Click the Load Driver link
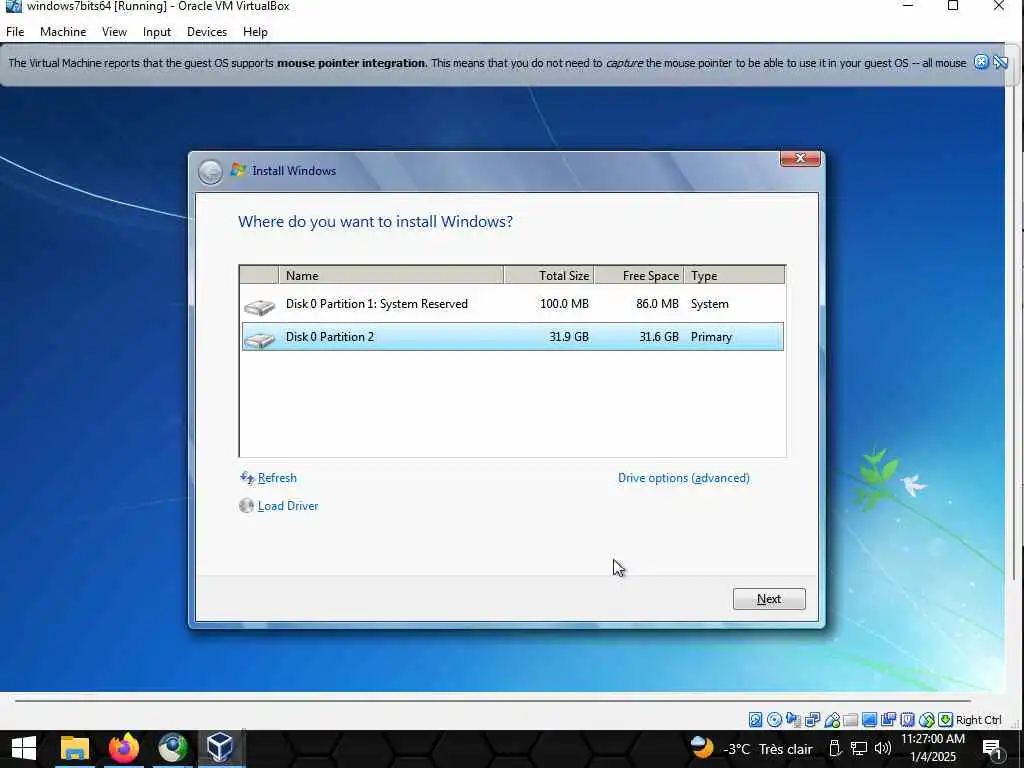This screenshot has width=1024, height=768. pyautogui.click(x=288, y=505)
